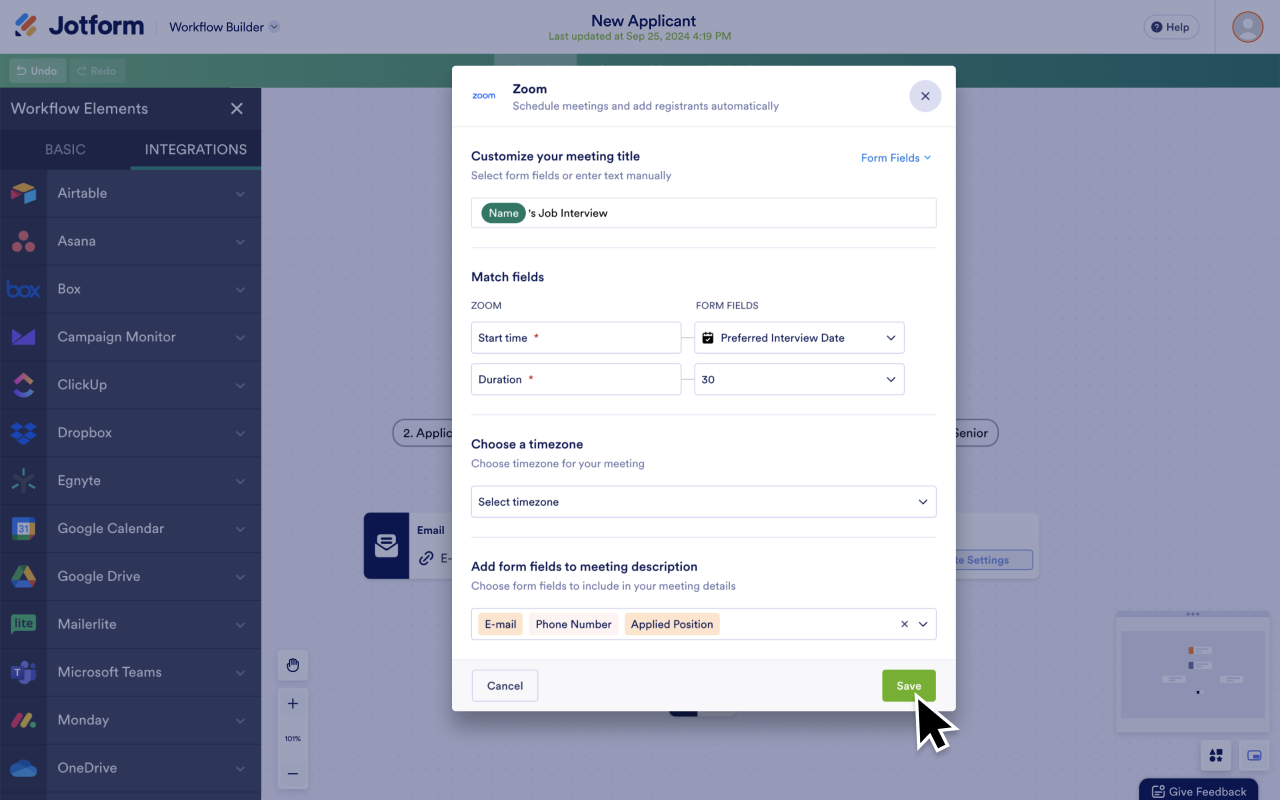
Task: Click the meeting title input field
Action: click(704, 213)
